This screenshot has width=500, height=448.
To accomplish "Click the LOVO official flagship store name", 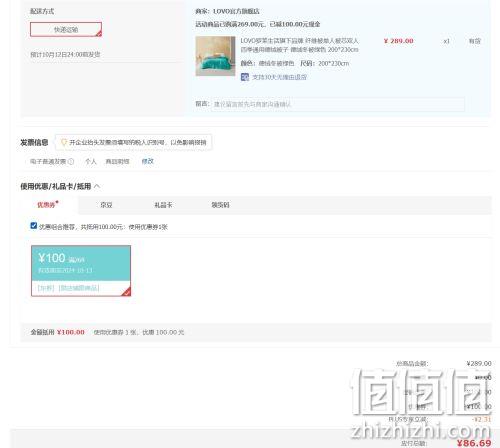I will coord(236,11).
